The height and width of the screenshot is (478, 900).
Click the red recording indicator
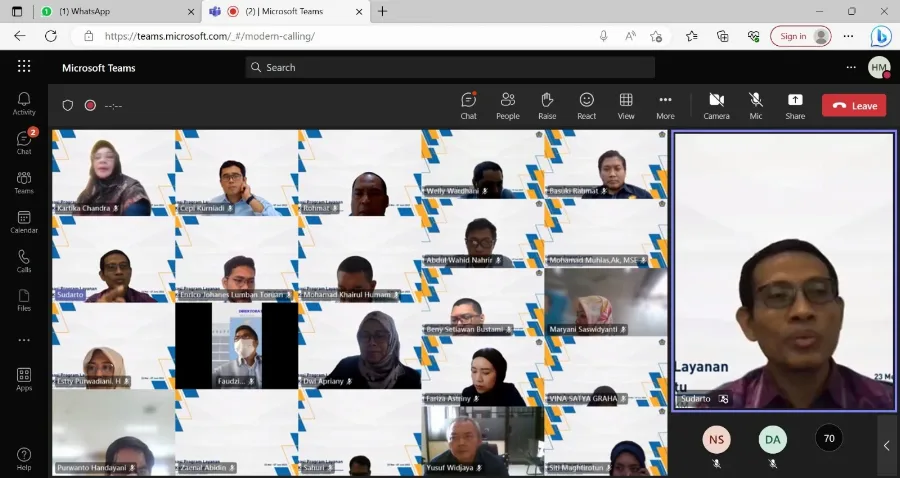point(90,106)
